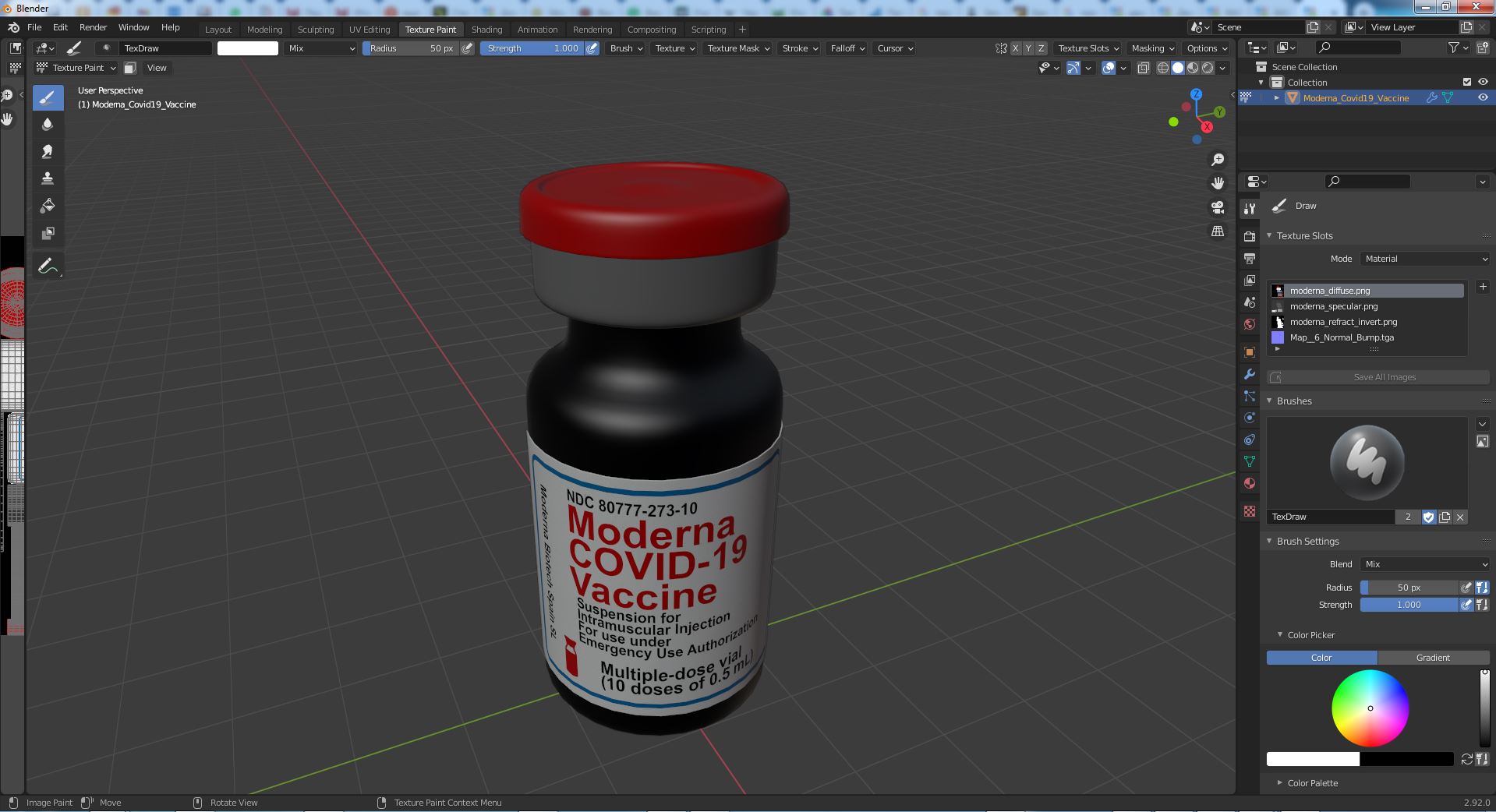
Task: Open the View Layer properties tab
Action: pos(1250,280)
